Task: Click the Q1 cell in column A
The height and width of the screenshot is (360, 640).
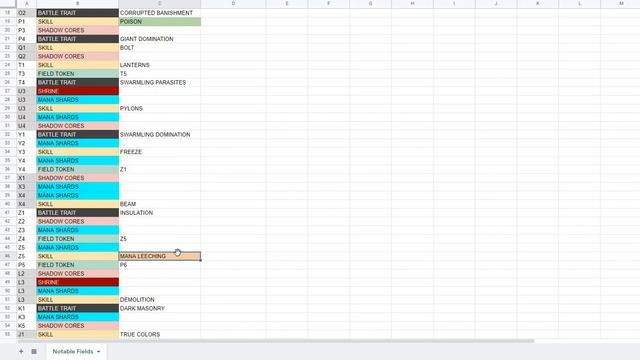Action: tap(27, 47)
